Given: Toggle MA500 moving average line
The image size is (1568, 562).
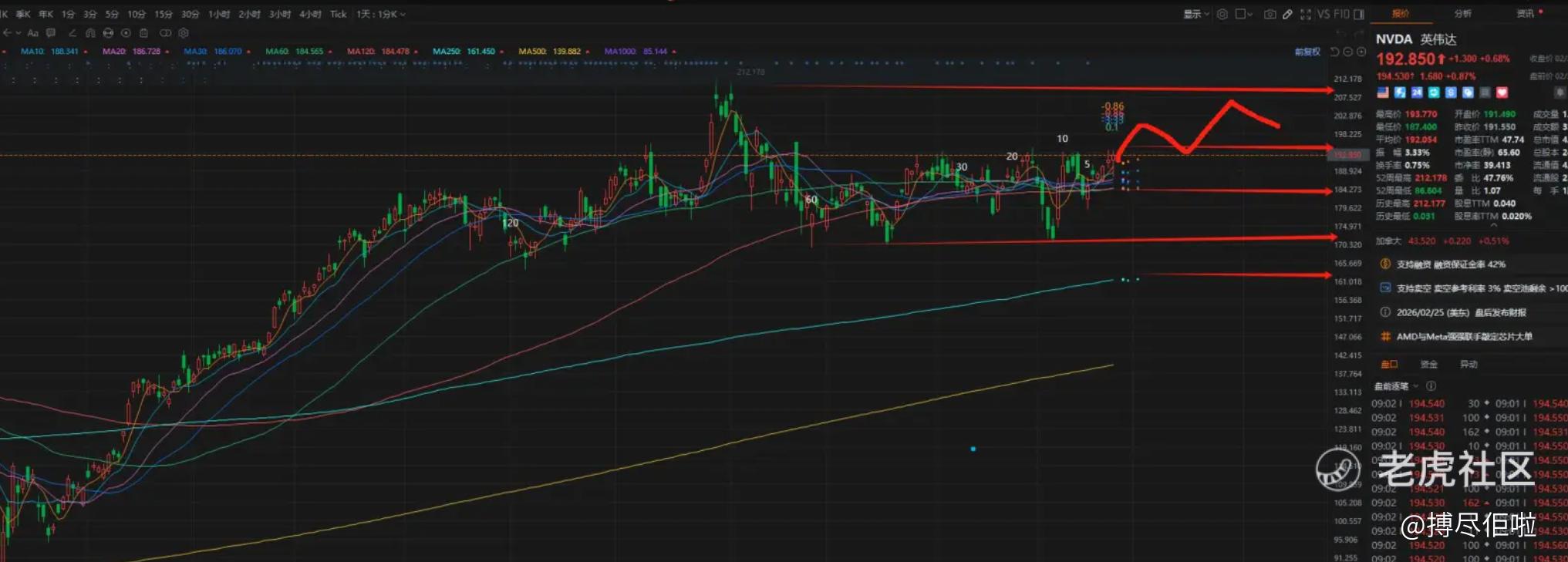Looking at the screenshot, I should pos(550,52).
